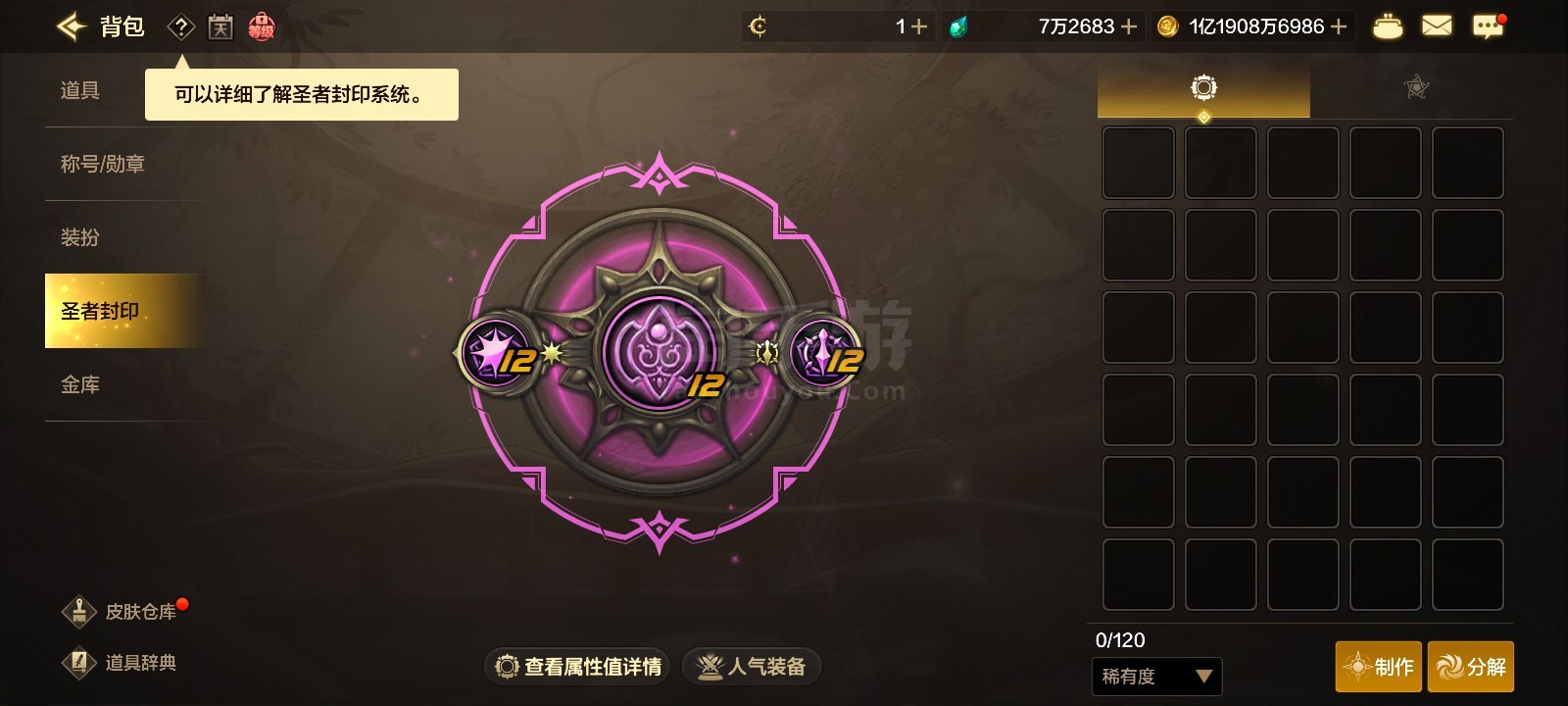Open the 称号/勋章 tab
The image size is (1568, 706).
click(103, 164)
